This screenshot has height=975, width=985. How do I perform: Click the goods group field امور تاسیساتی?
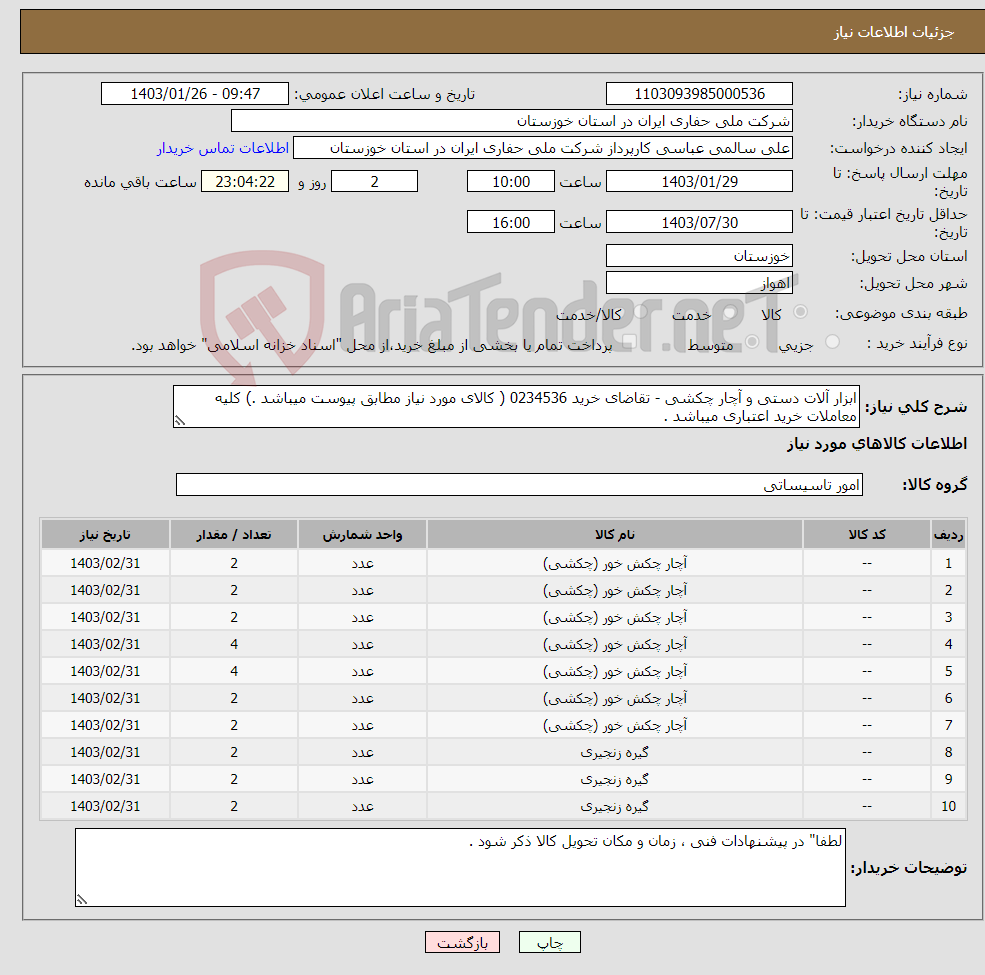[x=520, y=485]
